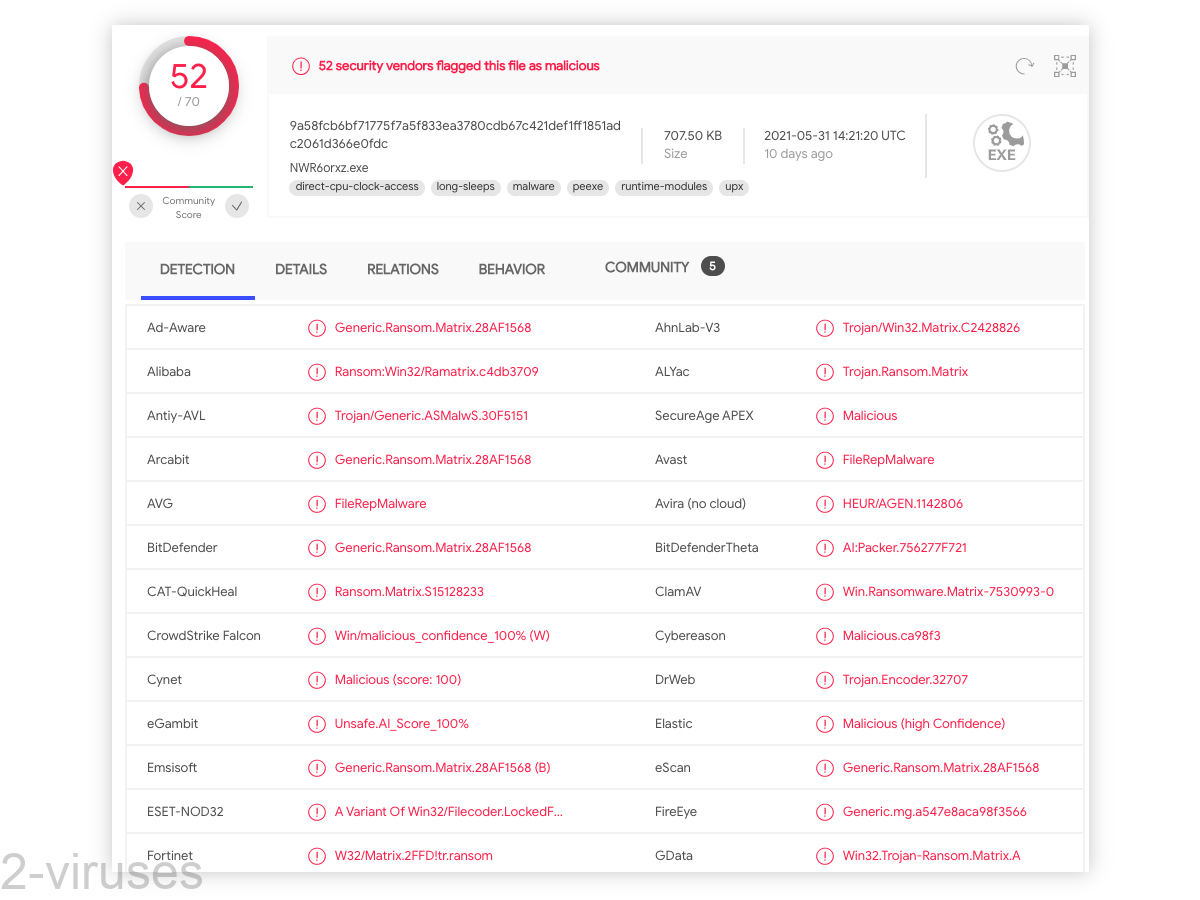This screenshot has height=900, width=1200.
Task: Click the community score red-green bar
Action: click(x=189, y=186)
